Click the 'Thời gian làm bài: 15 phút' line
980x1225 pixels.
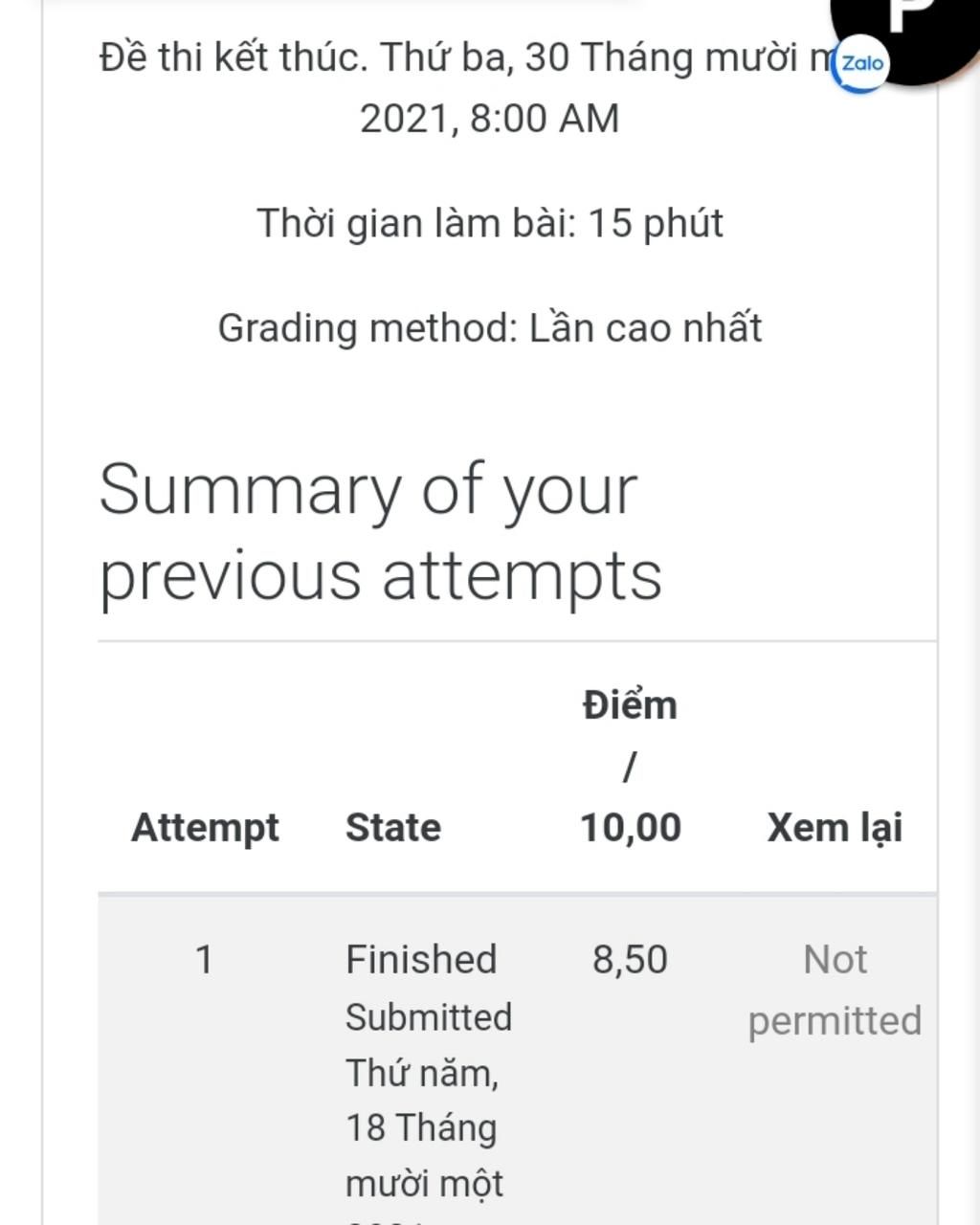click(x=489, y=224)
